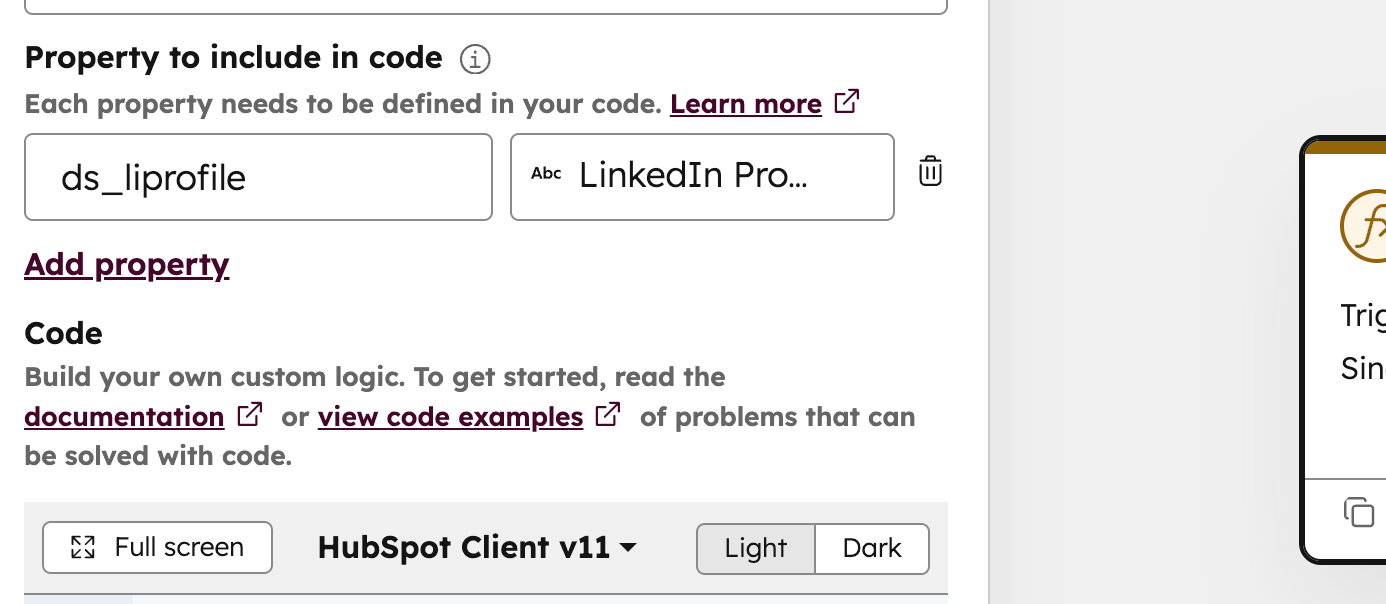Delete the ds_liprofile property with trash icon

click(x=930, y=171)
